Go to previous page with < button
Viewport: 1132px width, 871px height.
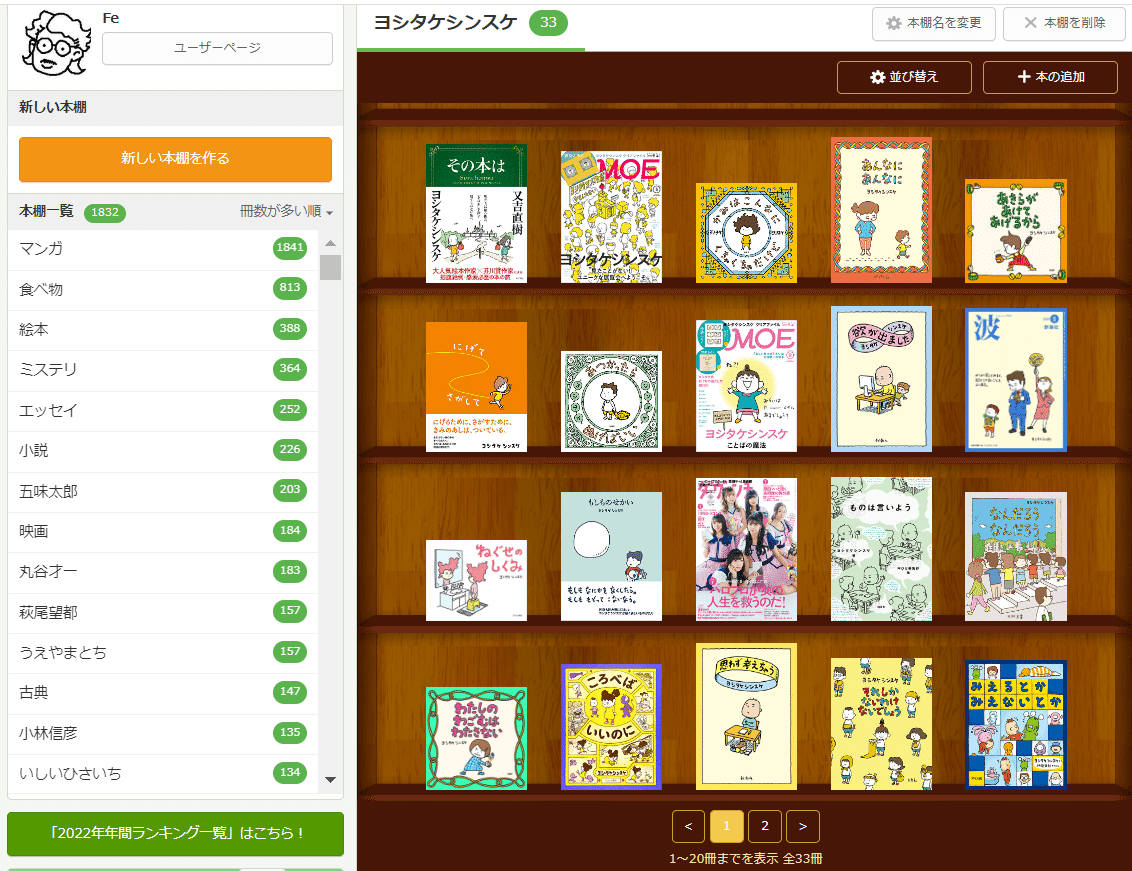pyautogui.click(x=688, y=827)
